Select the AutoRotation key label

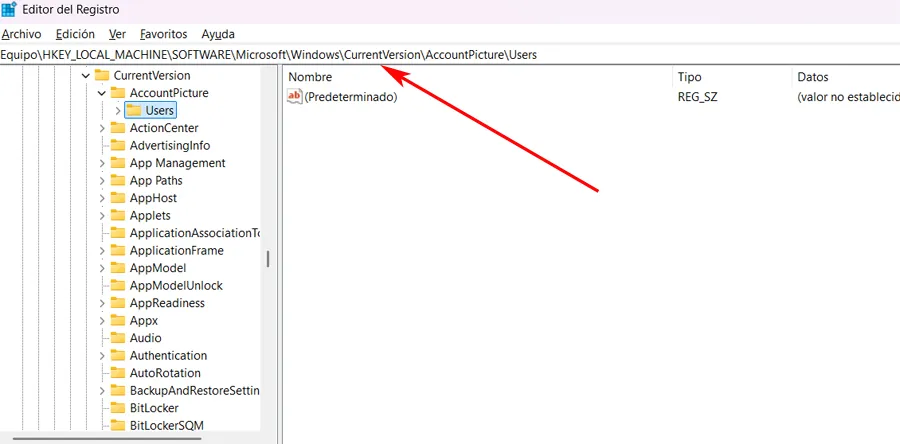coord(165,373)
